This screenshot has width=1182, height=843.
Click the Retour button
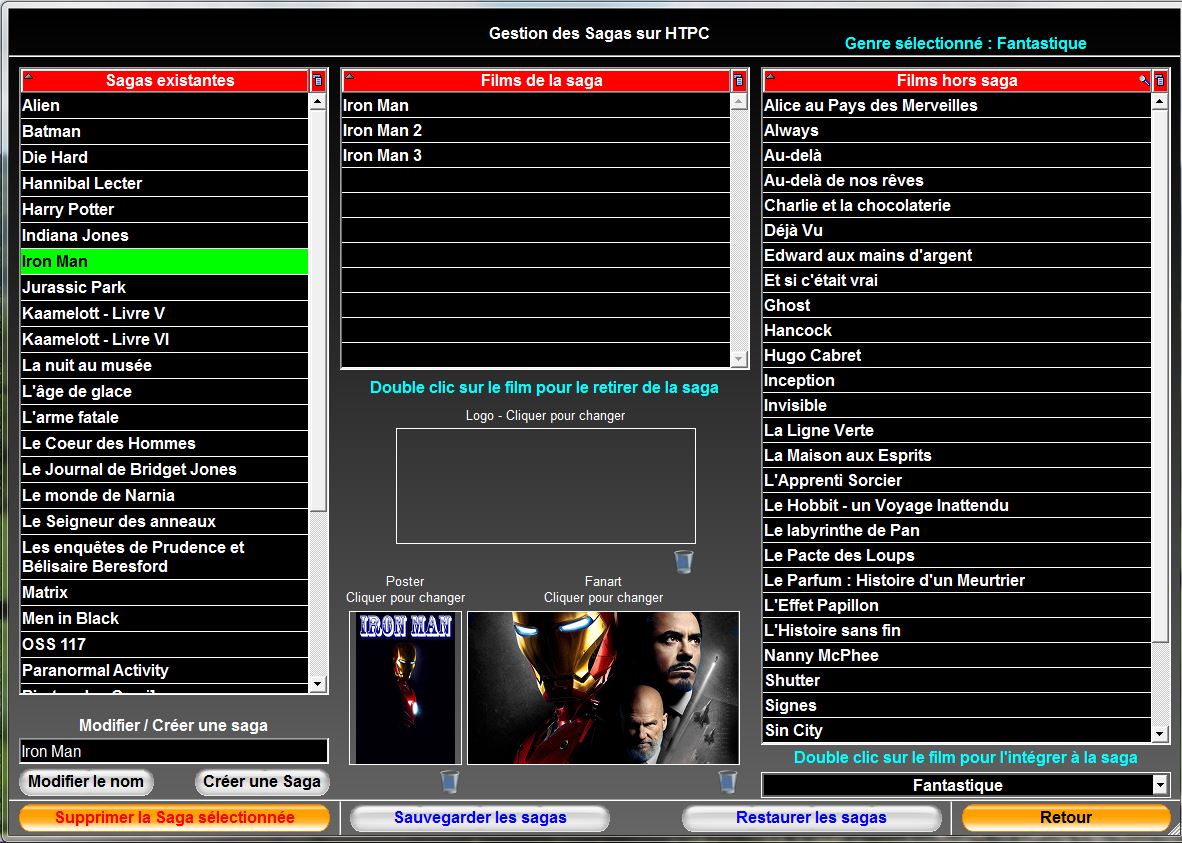(x=1066, y=817)
